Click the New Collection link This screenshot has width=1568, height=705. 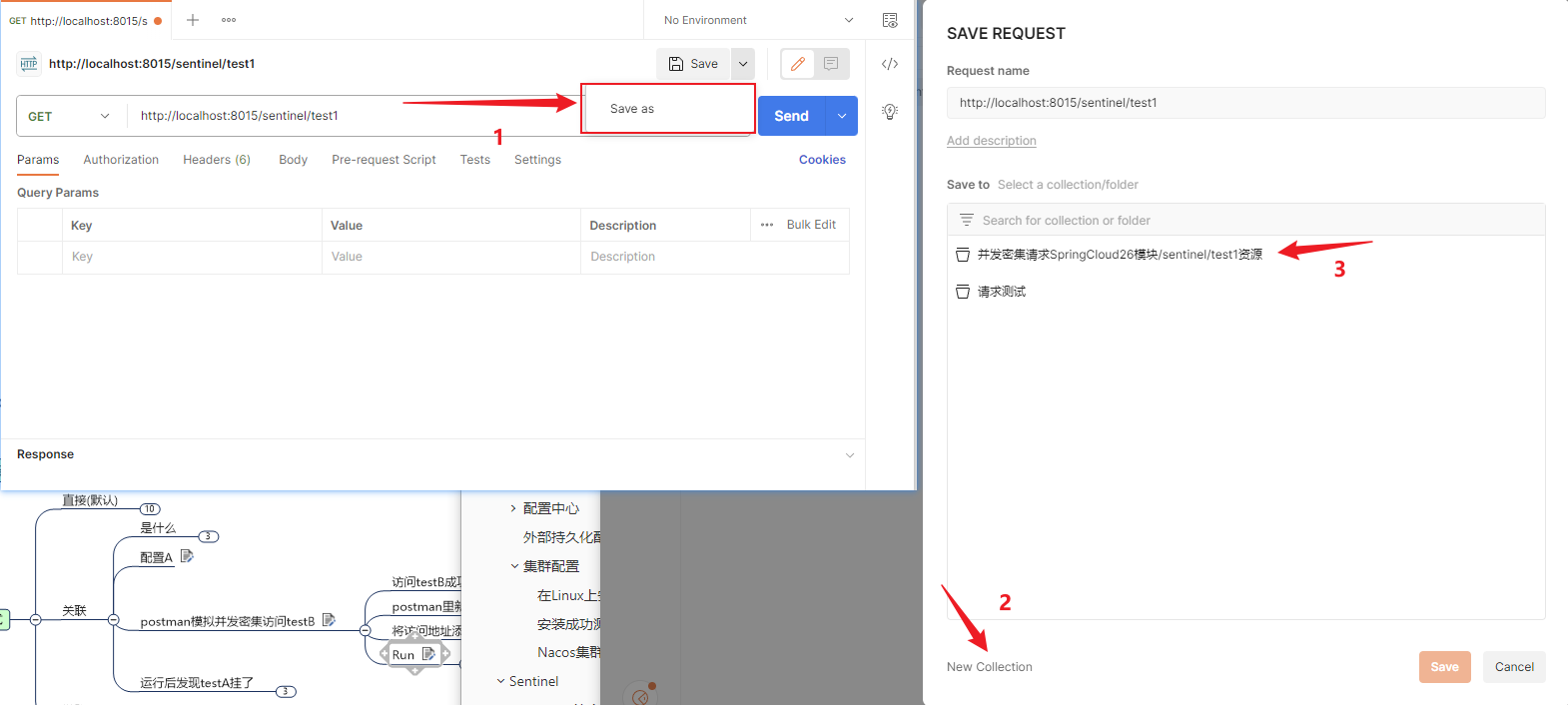coord(990,667)
